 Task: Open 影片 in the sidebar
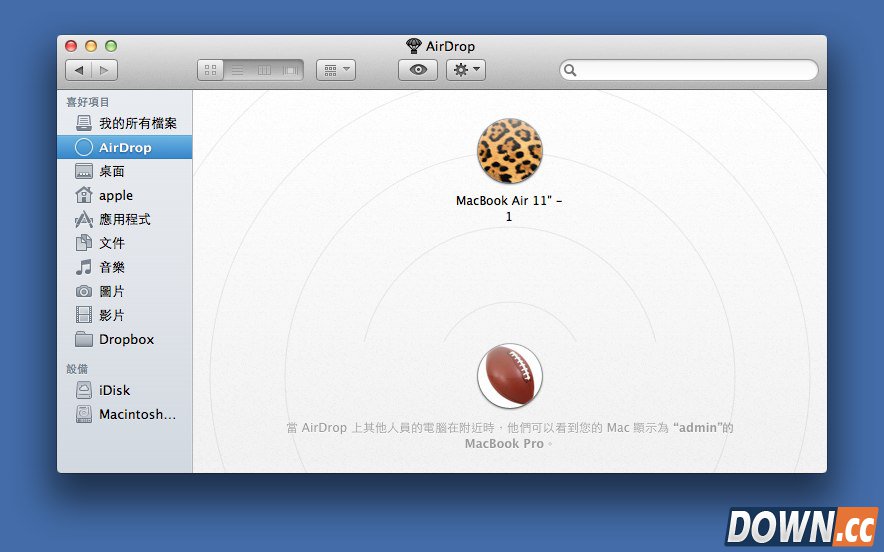(x=125, y=315)
